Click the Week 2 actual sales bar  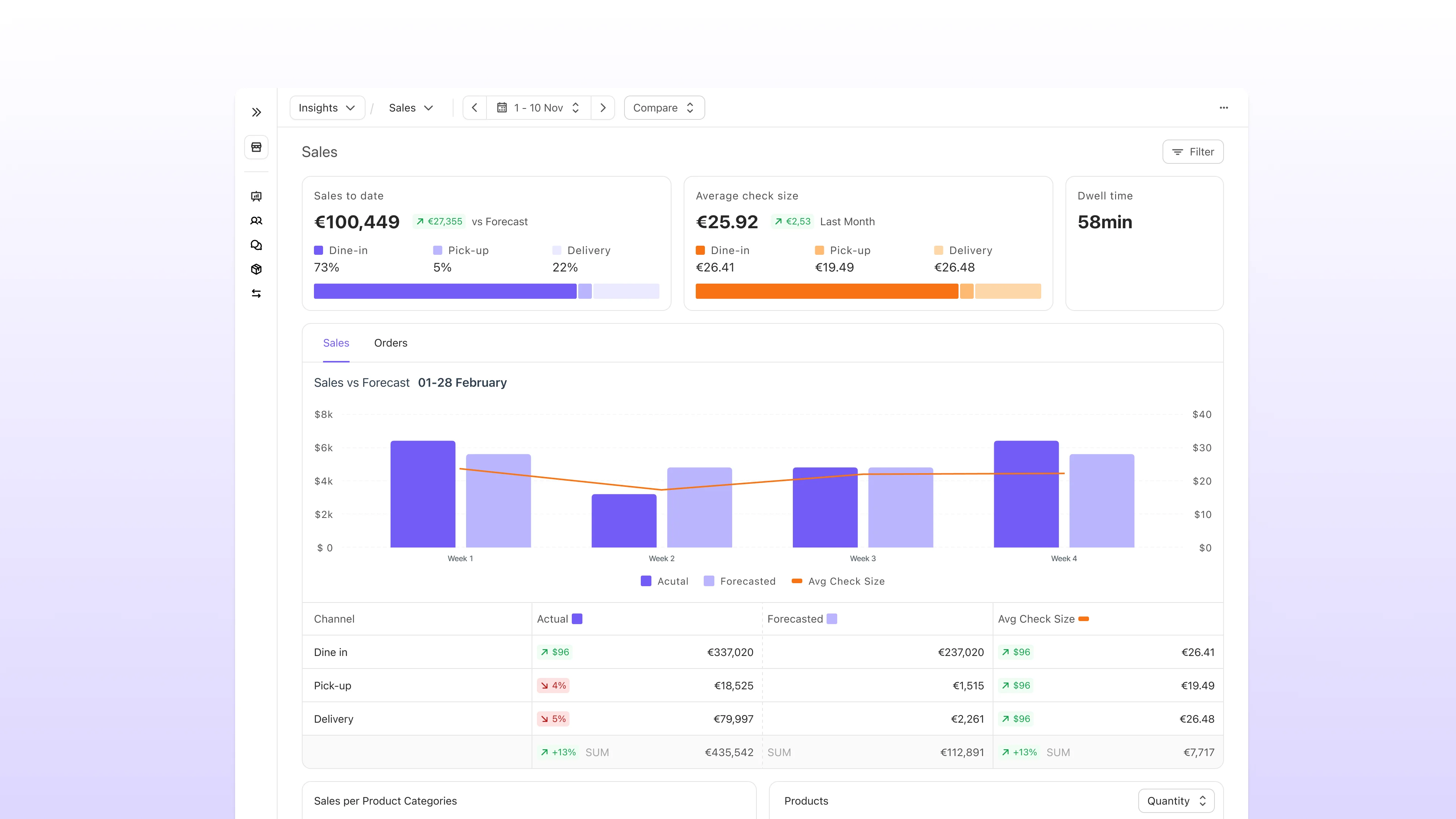tap(623, 520)
